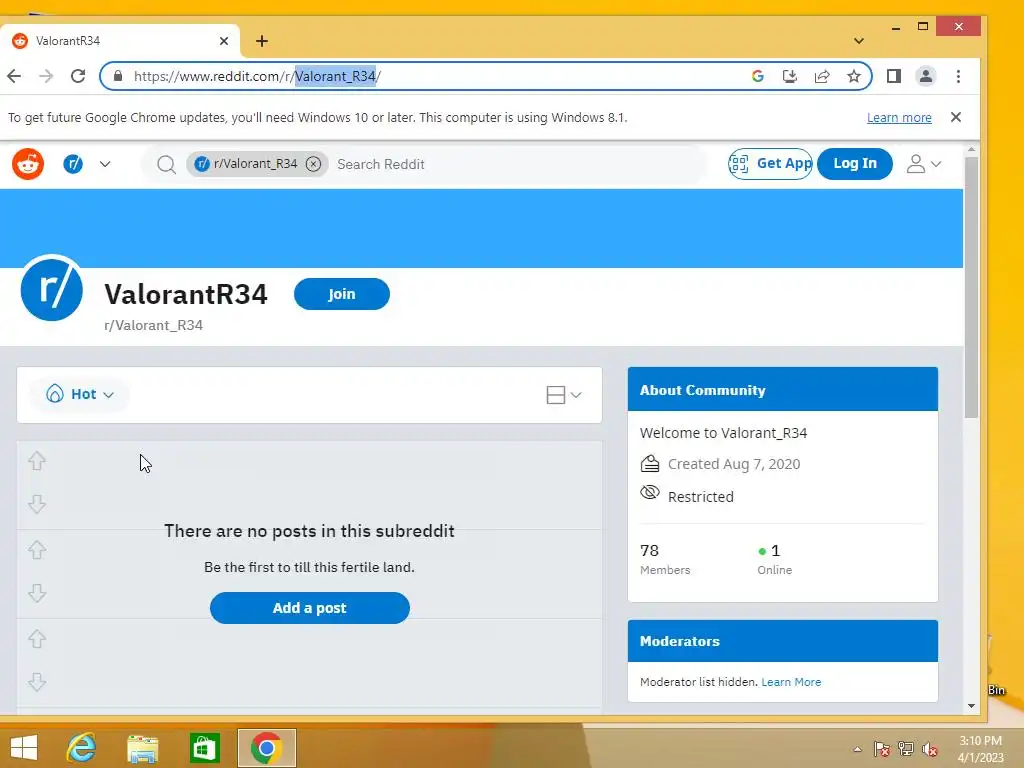This screenshot has height=768, width=1024.
Task: Click the page vertical scrollbar thumb
Action: [x=971, y=287]
